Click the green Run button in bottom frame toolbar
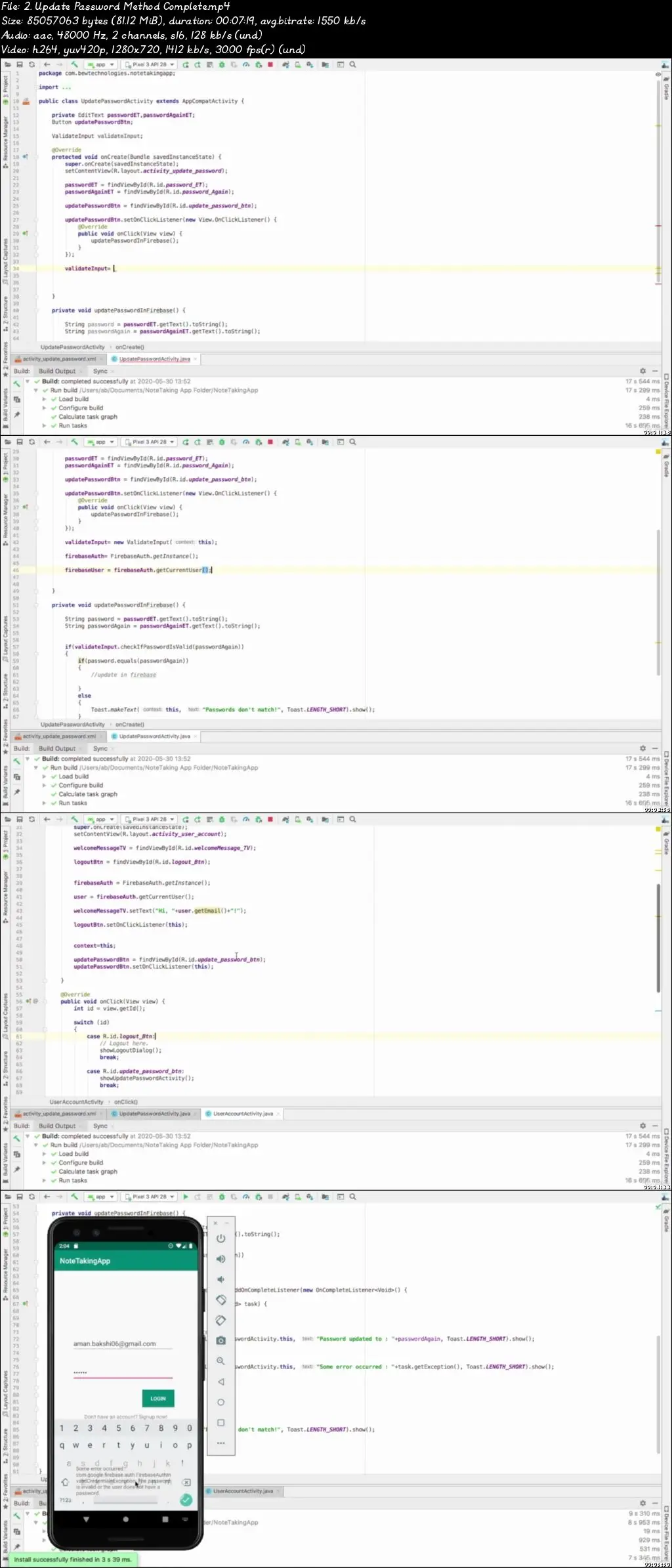Viewport: 672px width, 1568px height. tap(186, 1197)
